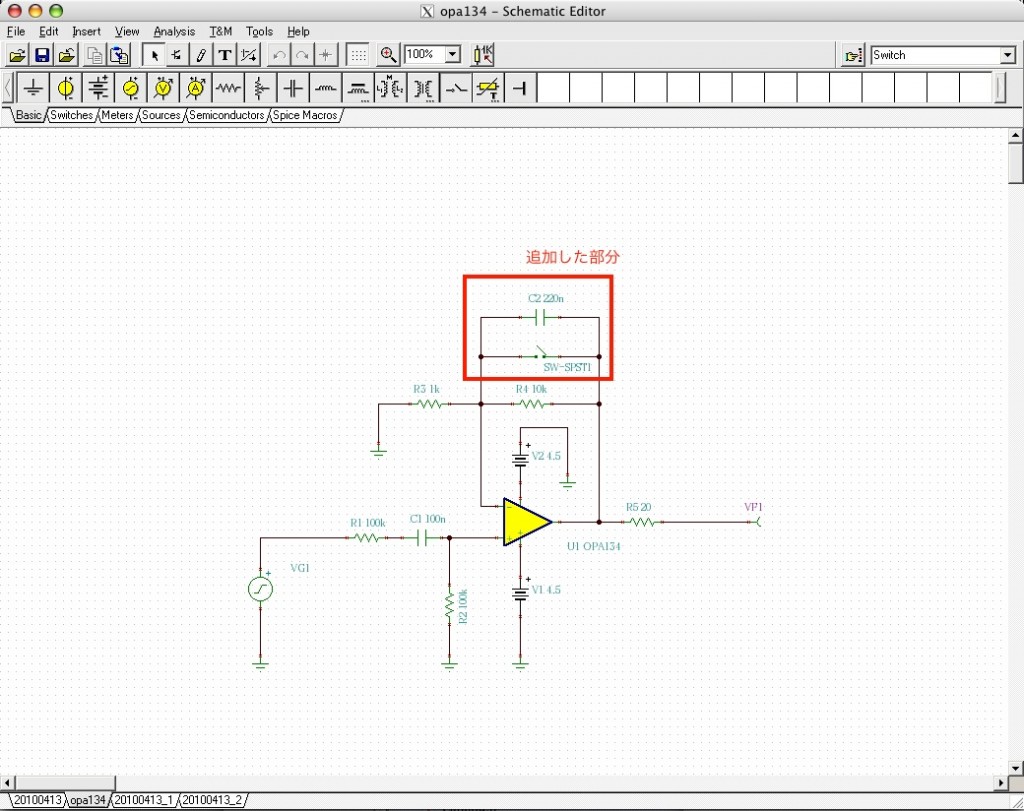Choose the capacitor component icon
This screenshot has width=1024, height=811.
click(x=293, y=89)
